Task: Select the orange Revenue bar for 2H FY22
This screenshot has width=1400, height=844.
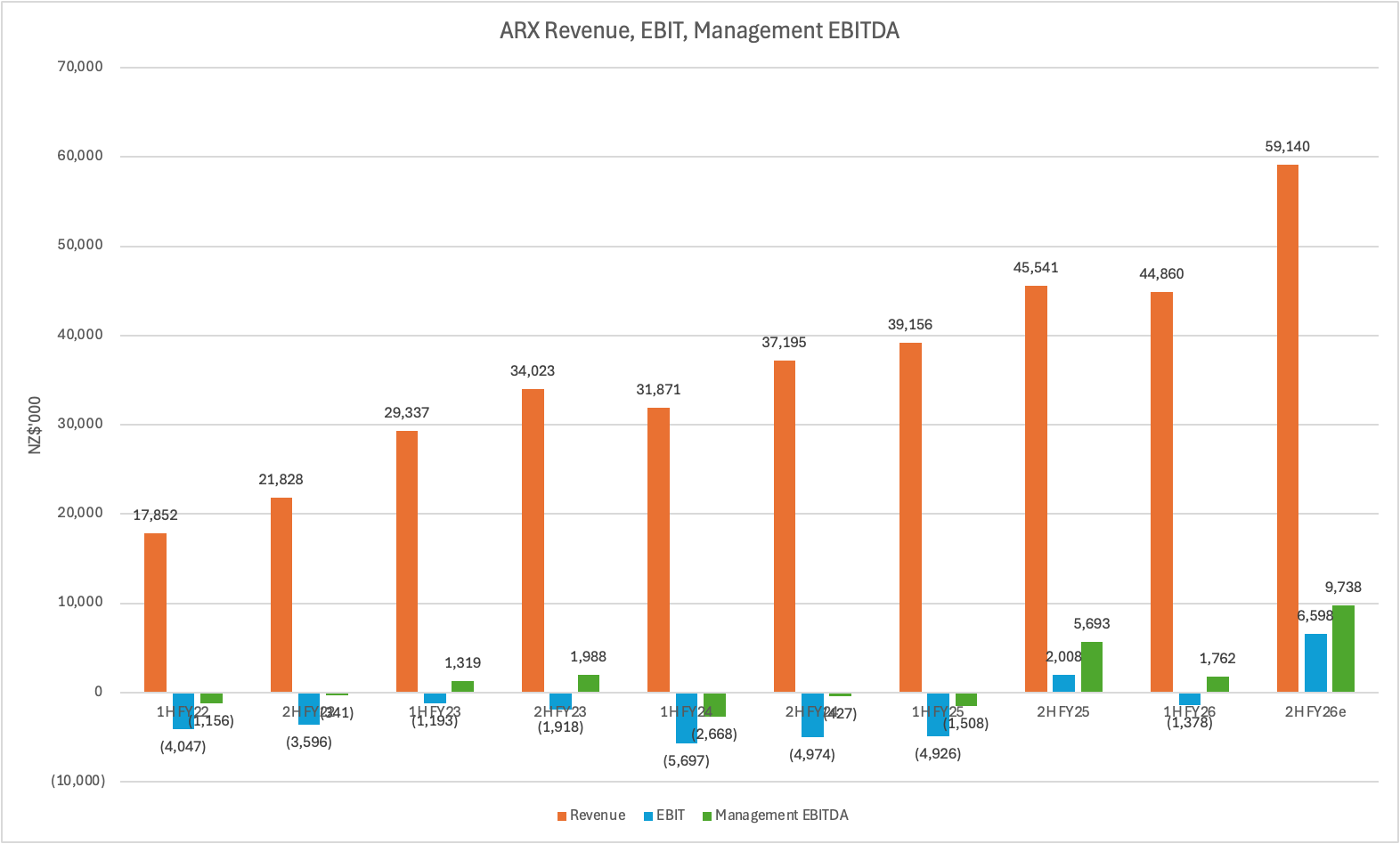Action: [281, 595]
